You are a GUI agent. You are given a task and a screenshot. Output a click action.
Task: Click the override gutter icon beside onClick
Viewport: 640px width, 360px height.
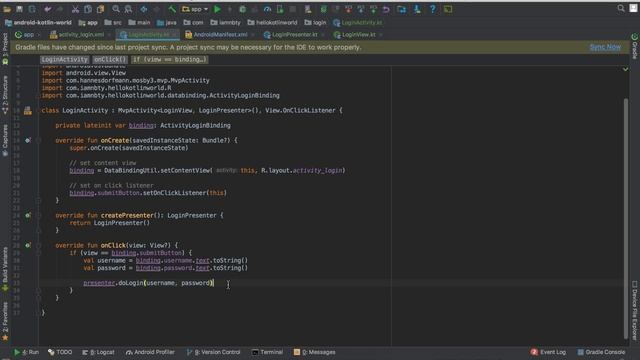28,245
